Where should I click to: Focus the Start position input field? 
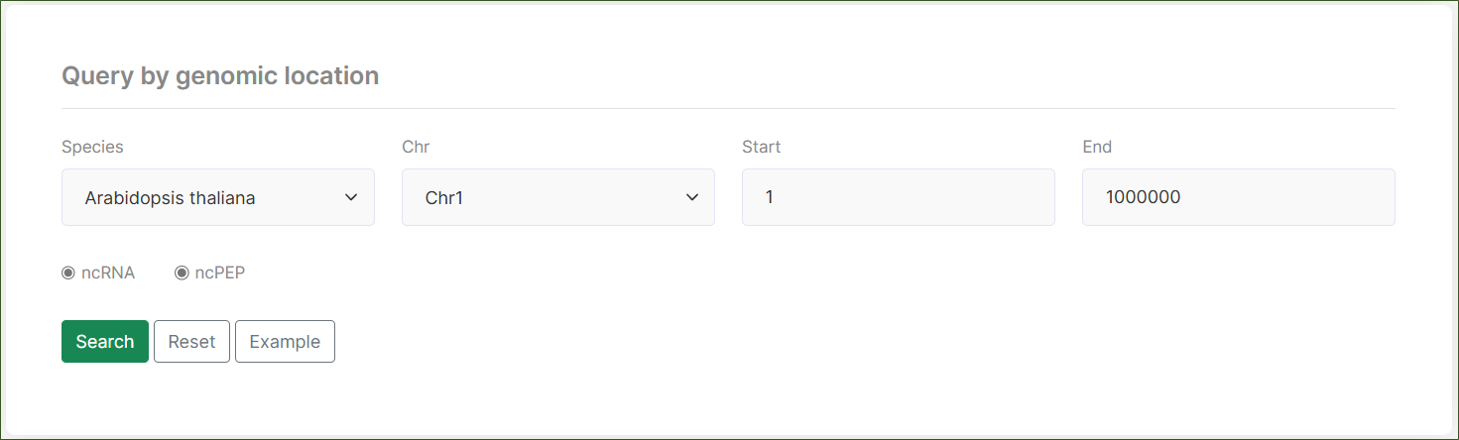tap(897, 197)
